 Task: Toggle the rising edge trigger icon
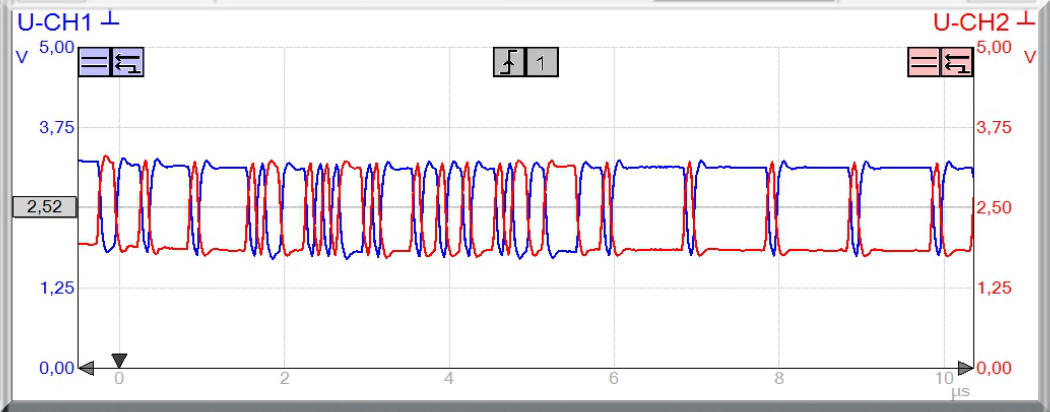pos(509,63)
